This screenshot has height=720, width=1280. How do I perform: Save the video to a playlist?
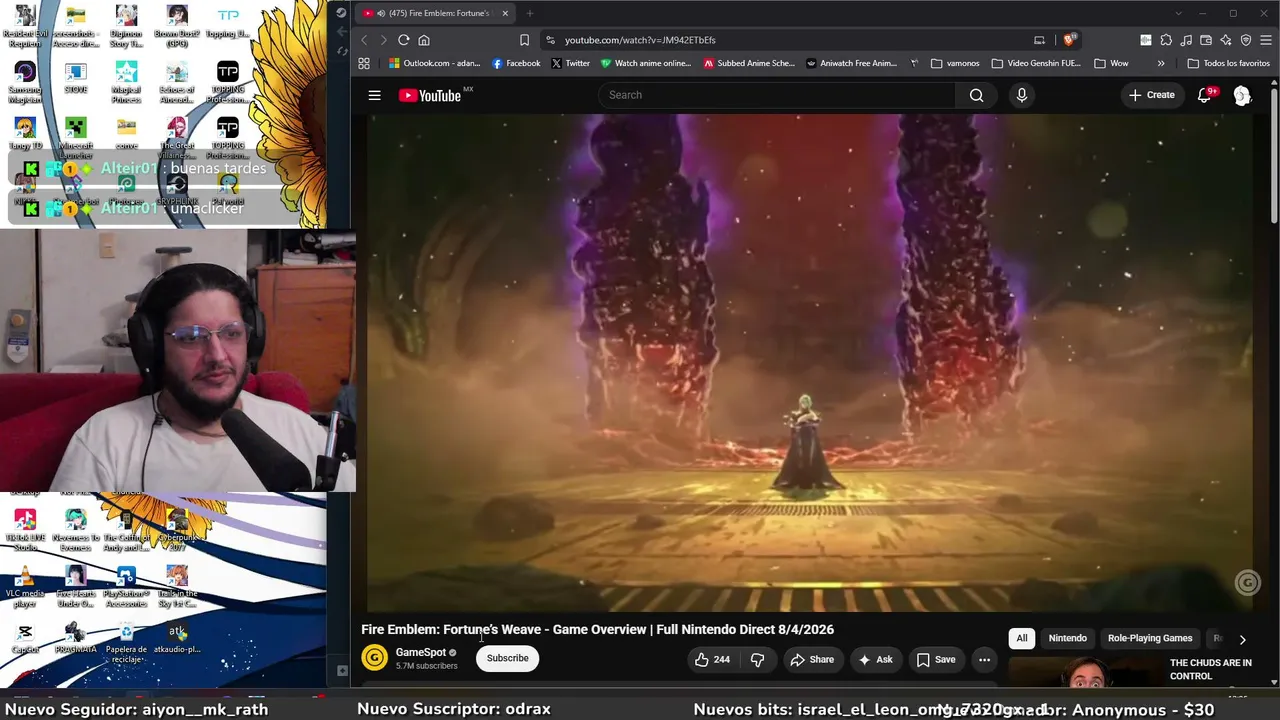click(935, 659)
